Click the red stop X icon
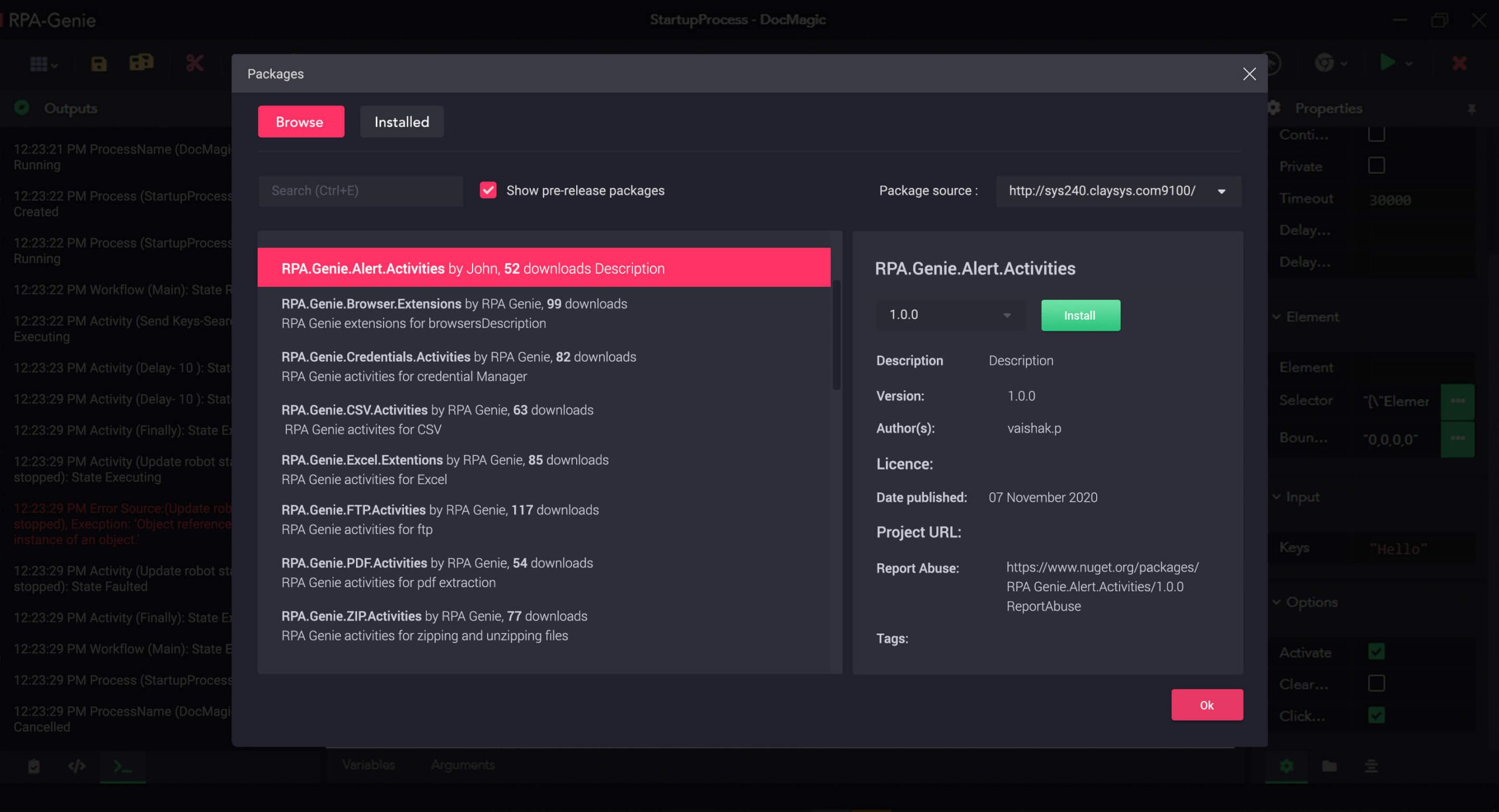 [1460, 63]
